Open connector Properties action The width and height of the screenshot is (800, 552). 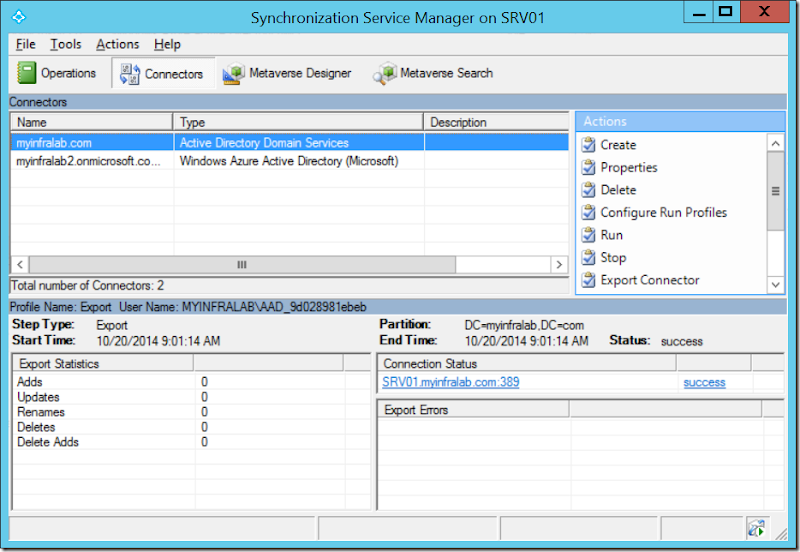[628, 167]
